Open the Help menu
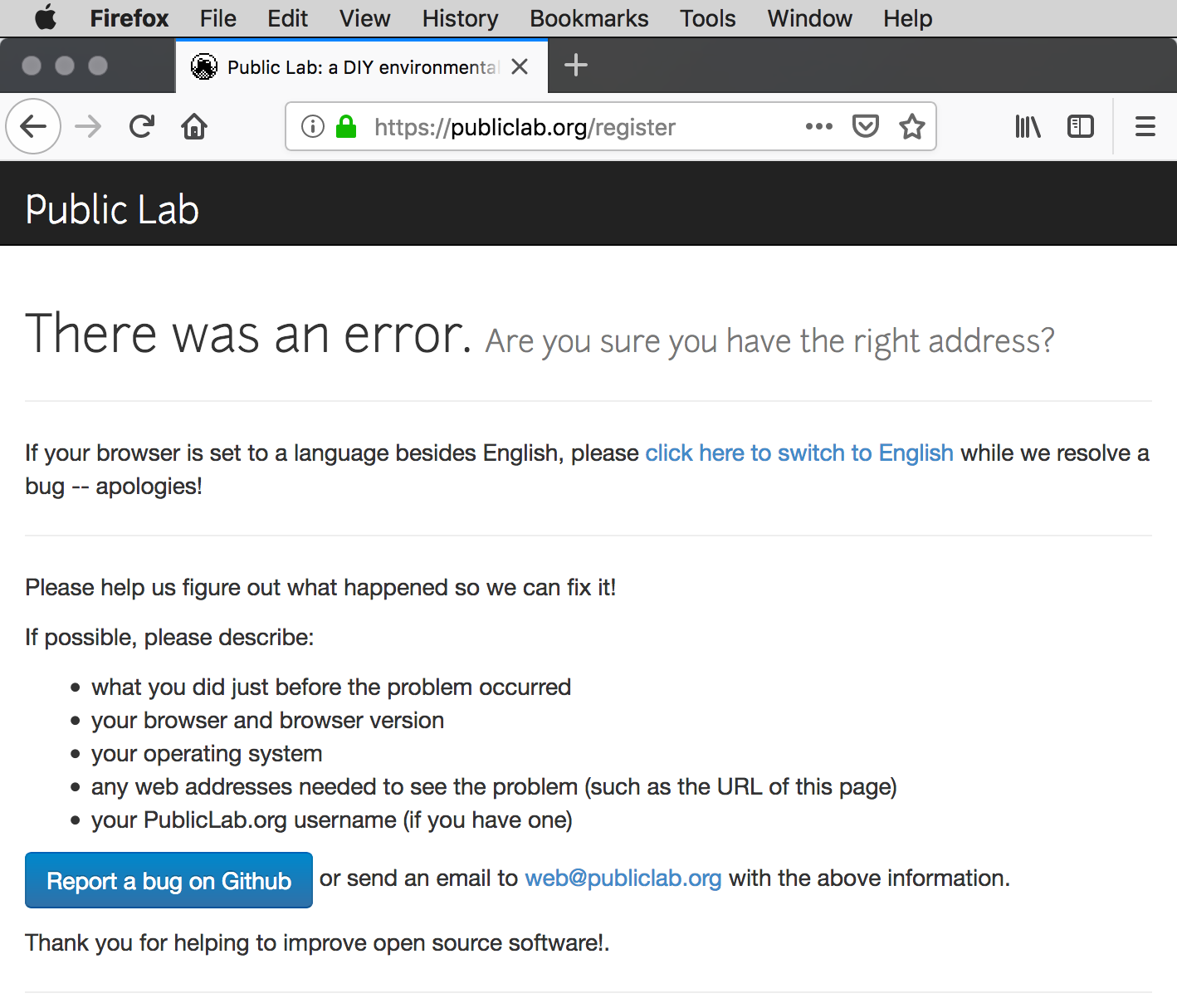Viewport: 1177px width, 1008px height. click(908, 18)
